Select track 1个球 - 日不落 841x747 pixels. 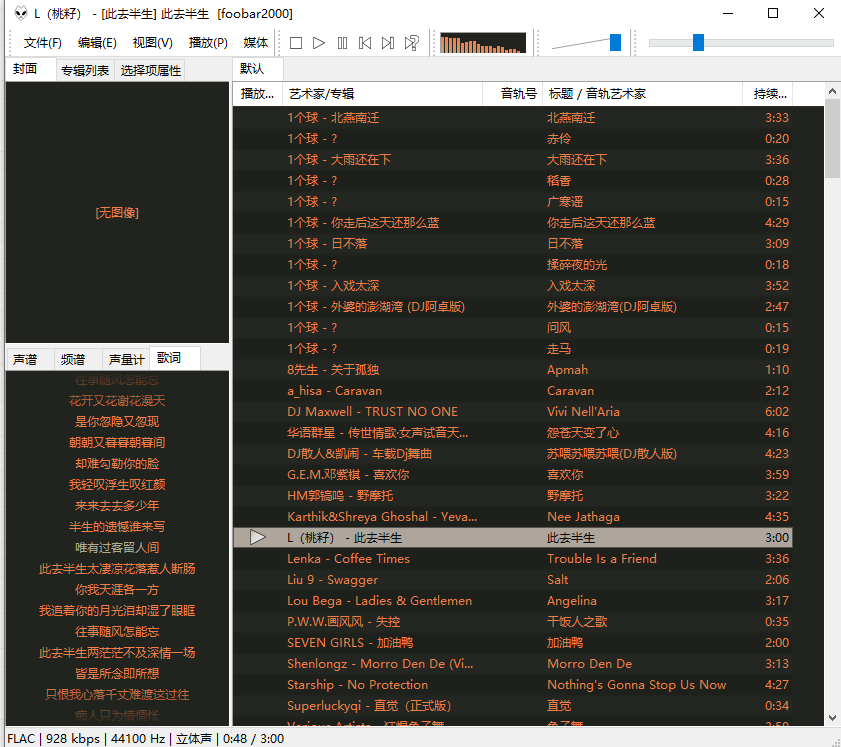tap(513, 243)
